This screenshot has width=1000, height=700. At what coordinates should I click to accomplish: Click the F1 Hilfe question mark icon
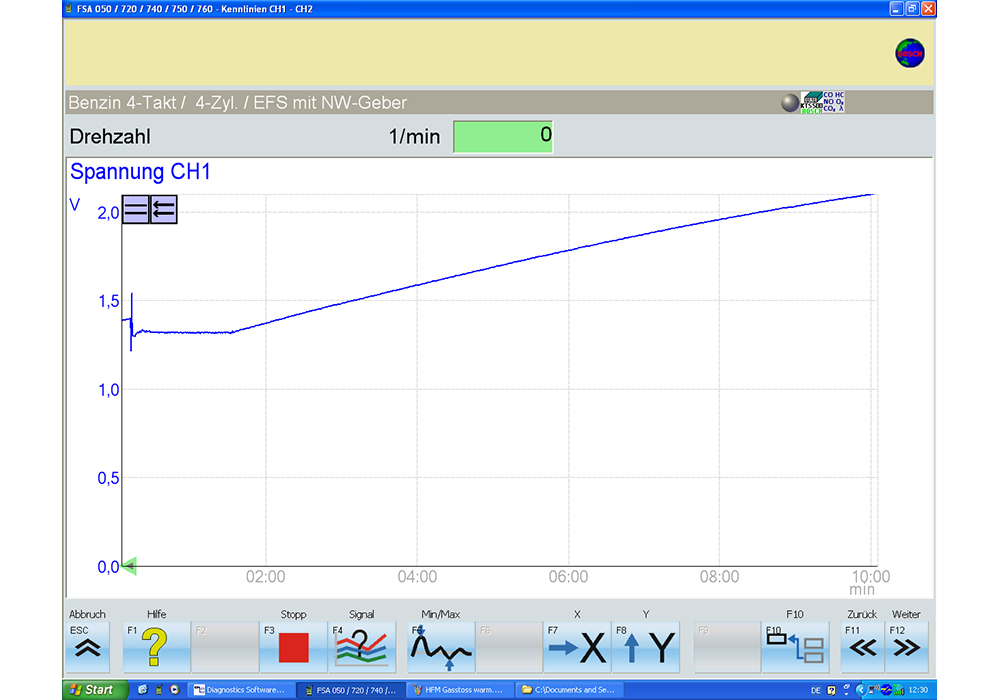tap(156, 648)
